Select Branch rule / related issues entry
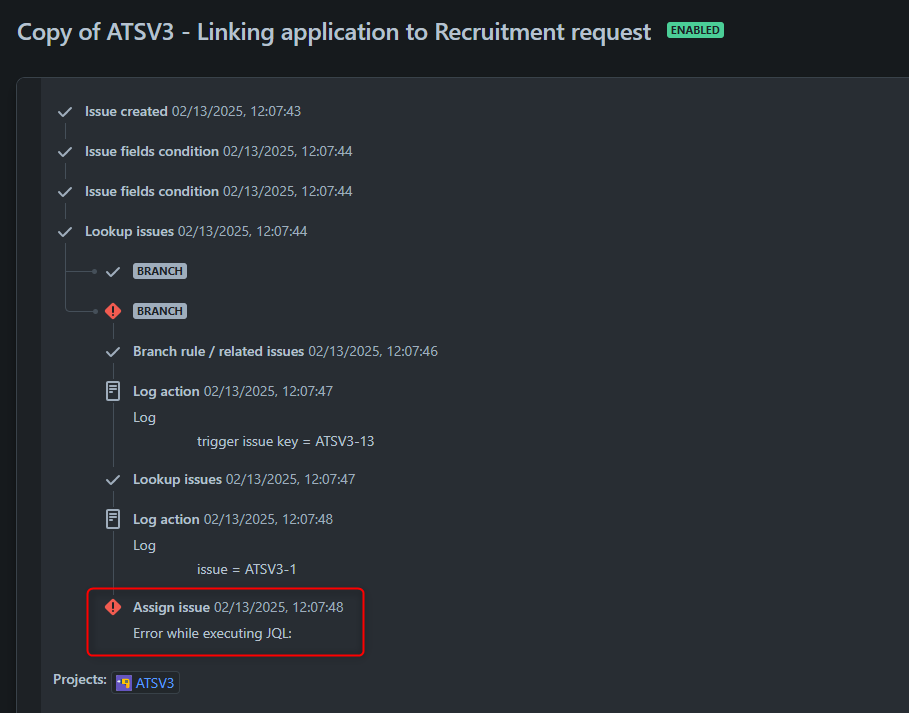The width and height of the screenshot is (909, 713). coord(285,351)
